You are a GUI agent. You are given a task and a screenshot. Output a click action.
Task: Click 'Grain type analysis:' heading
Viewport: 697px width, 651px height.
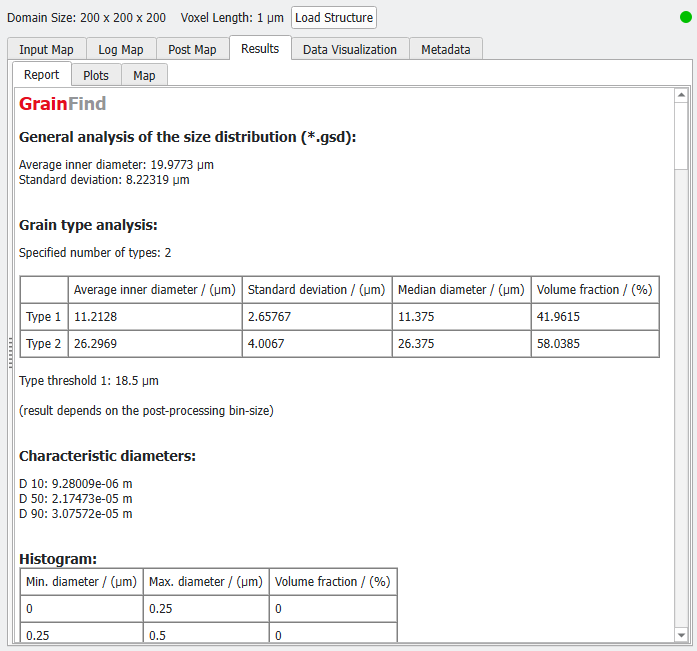point(88,225)
